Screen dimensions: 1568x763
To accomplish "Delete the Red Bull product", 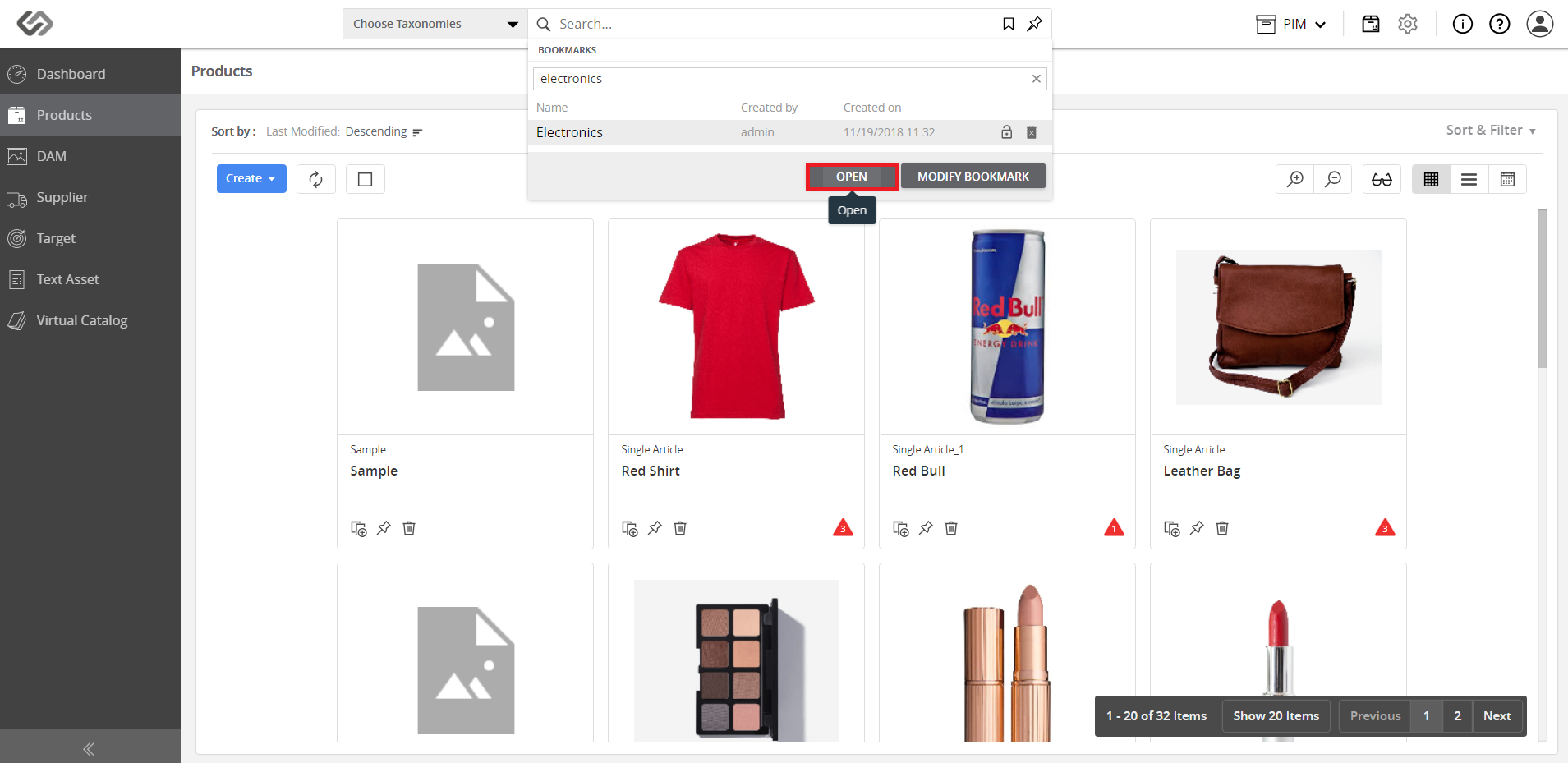I will pos(951,528).
